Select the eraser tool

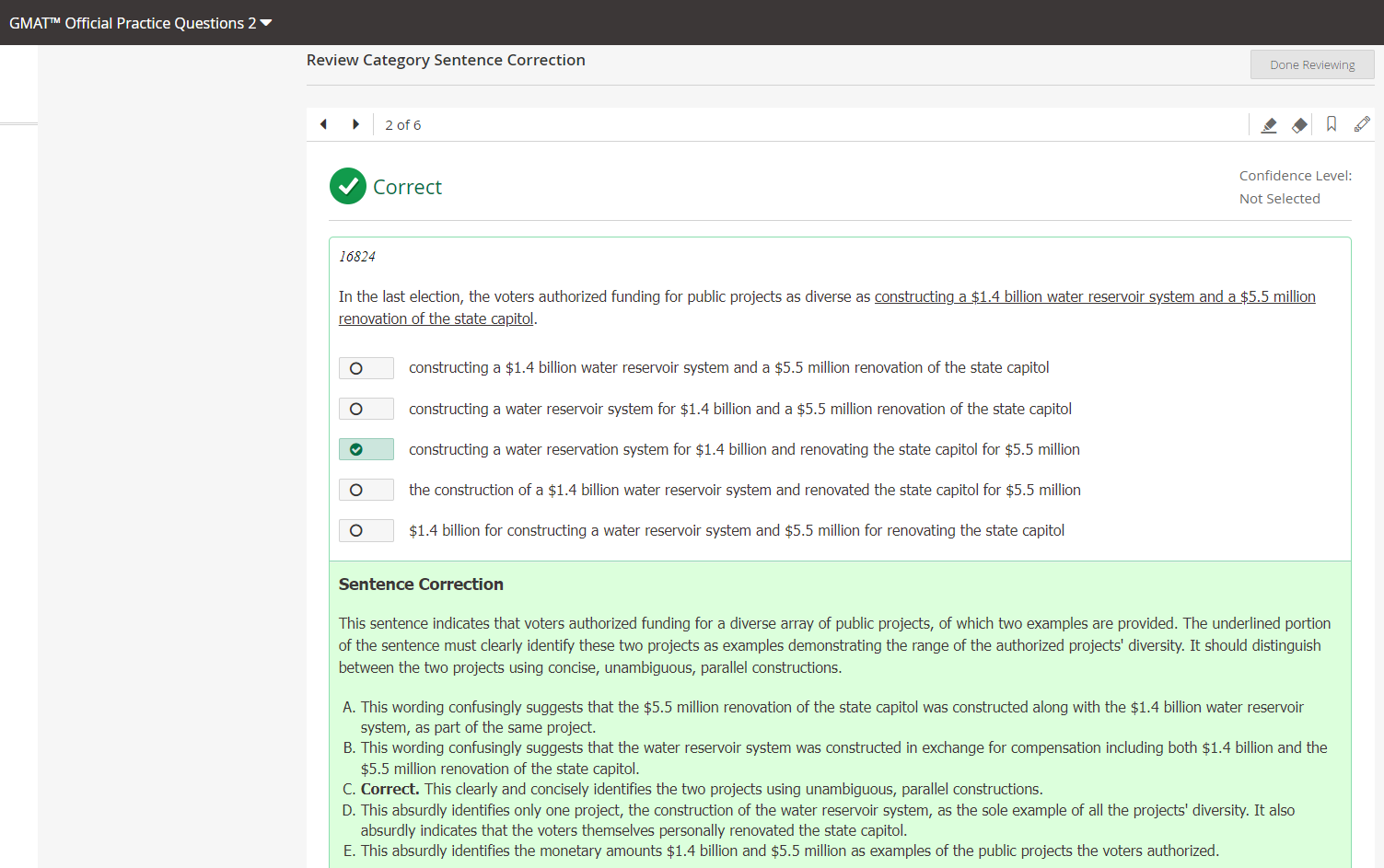click(x=1299, y=125)
